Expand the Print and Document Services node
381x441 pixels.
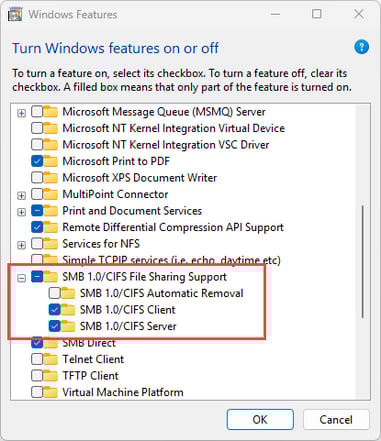pos(21,212)
